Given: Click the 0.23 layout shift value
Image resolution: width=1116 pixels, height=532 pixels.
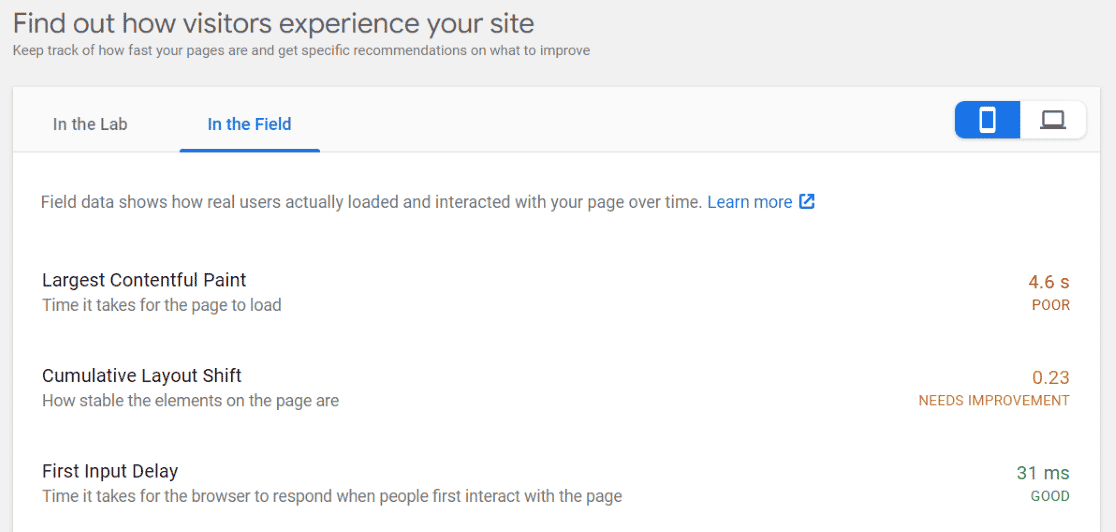Looking at the screenshot, I should tap(1051, 377).
